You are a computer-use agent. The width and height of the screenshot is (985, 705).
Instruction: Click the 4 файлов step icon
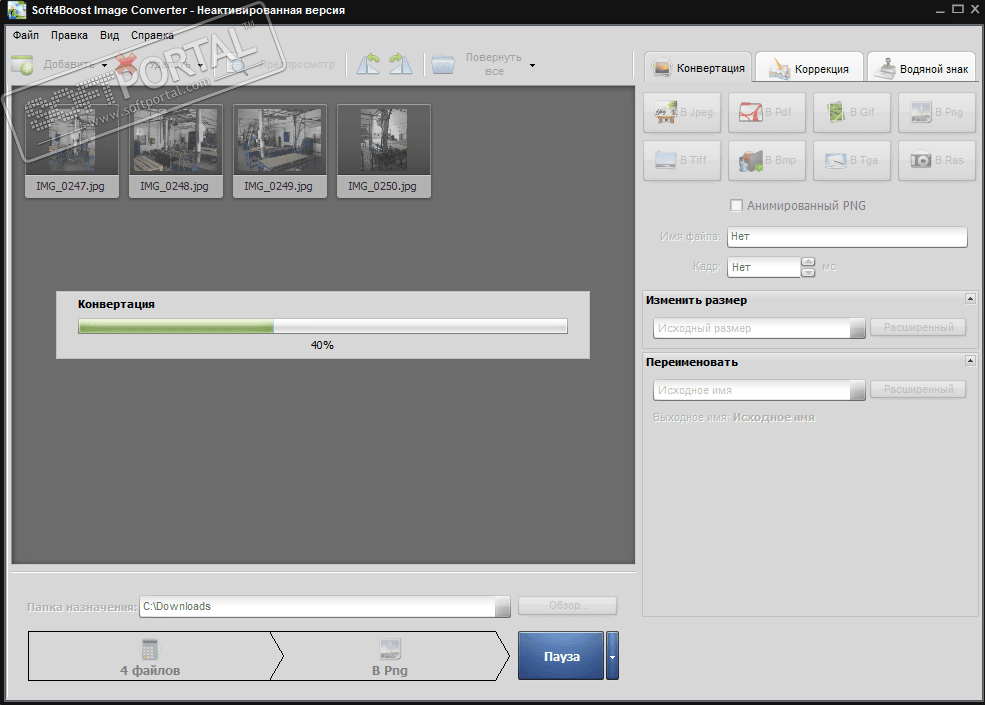click(150, 649)
